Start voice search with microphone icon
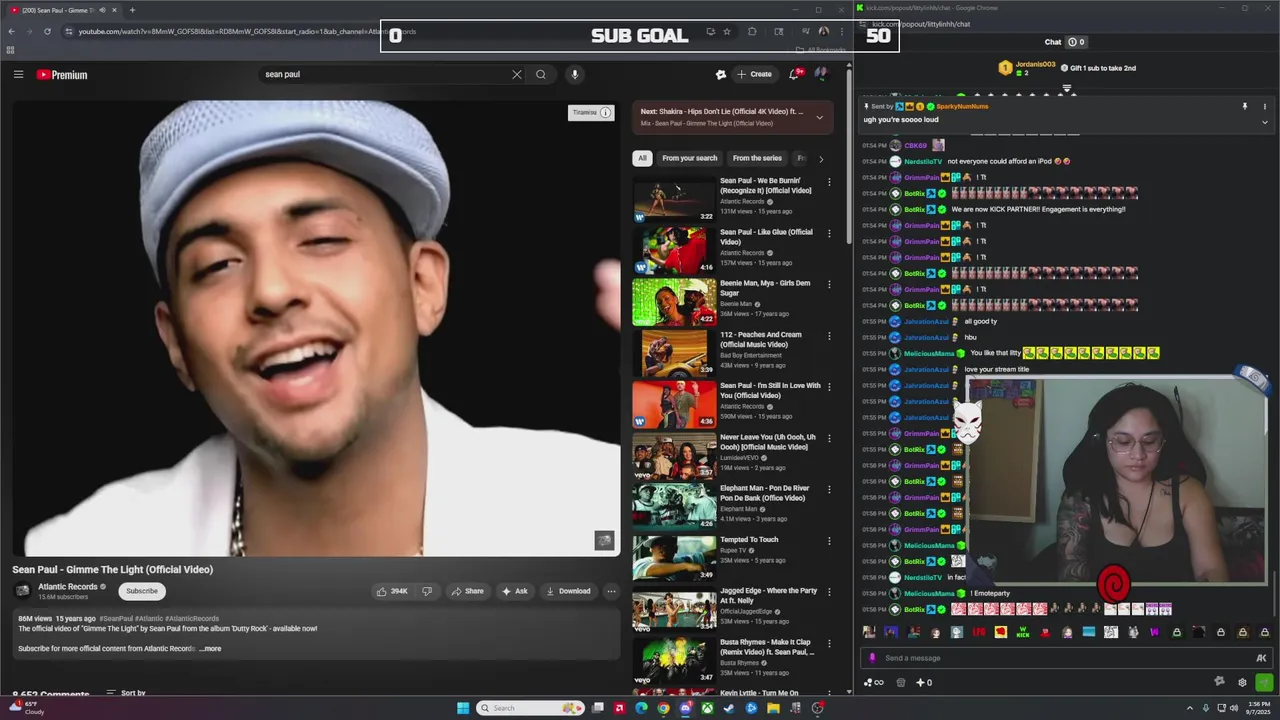The width and height of the screenshot is (1280, 720). (574, 74)
